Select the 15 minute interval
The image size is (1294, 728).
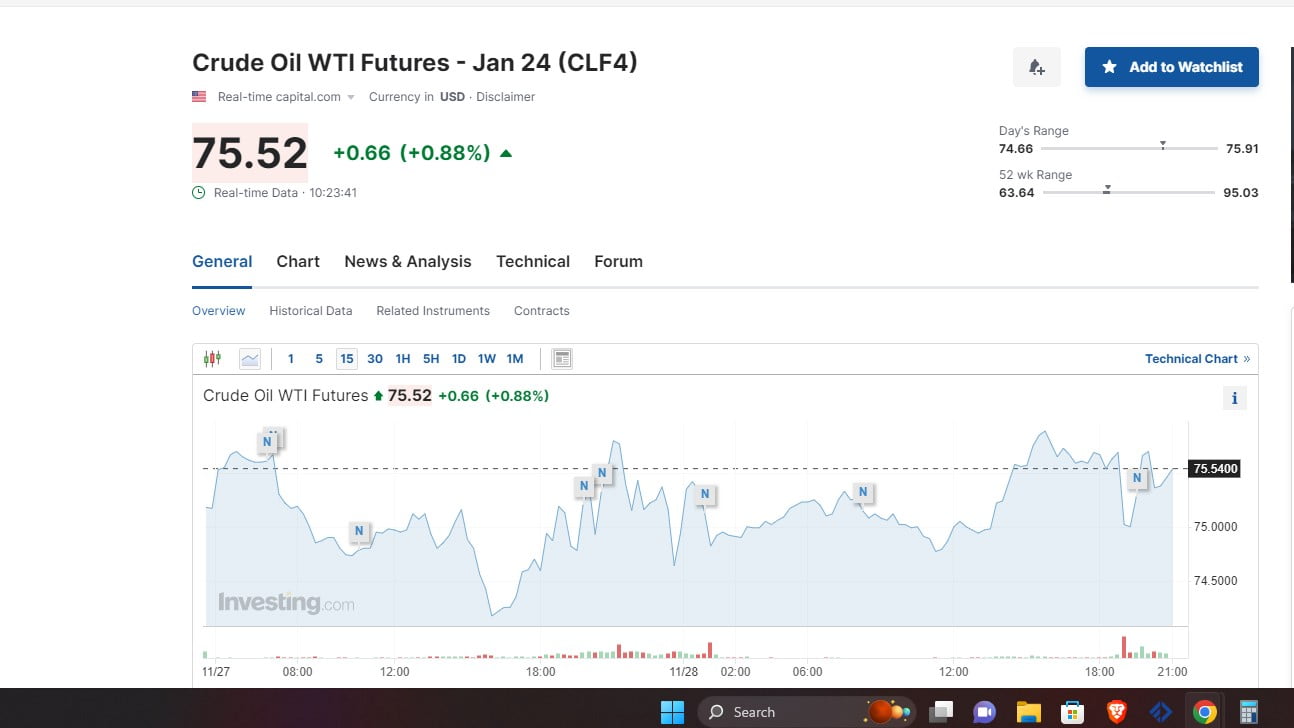pyautogui.click(x=347, y=358)
